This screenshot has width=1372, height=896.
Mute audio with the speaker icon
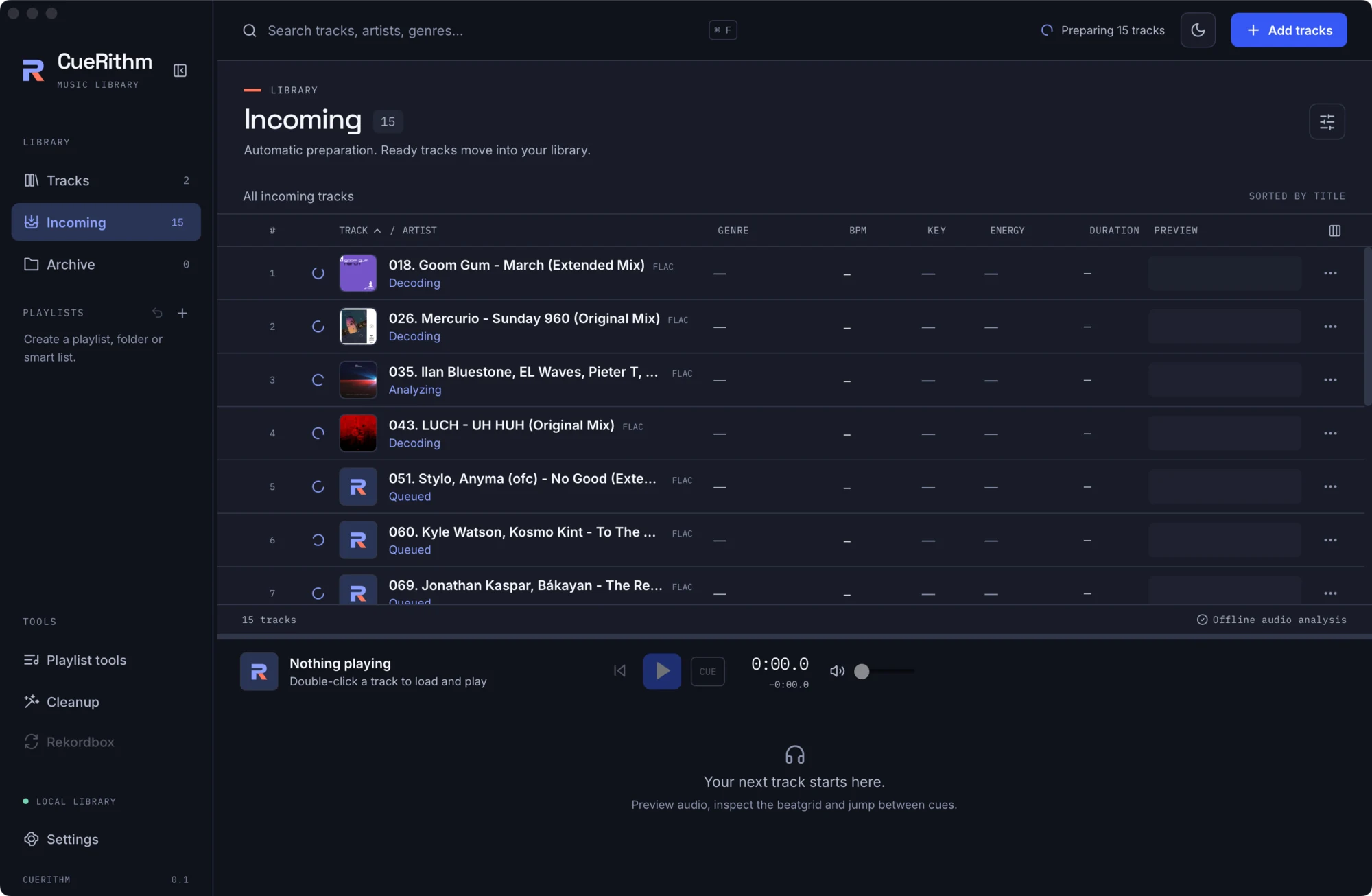point(837,671)
